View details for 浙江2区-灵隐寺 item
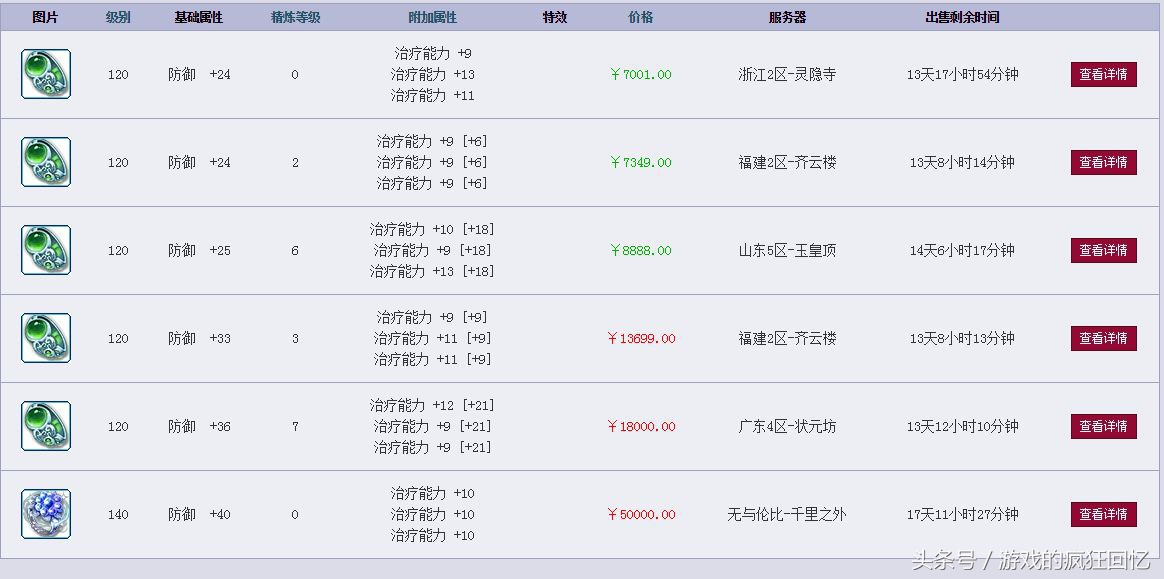The width and height of the screenshot is (1164, 579). pyautogui.click(x=1103, y=75)
